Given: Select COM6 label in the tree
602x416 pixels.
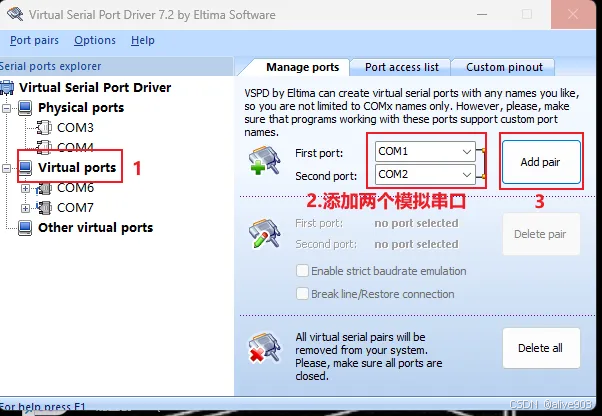Looking at the screenshot, I should (75, 188).
